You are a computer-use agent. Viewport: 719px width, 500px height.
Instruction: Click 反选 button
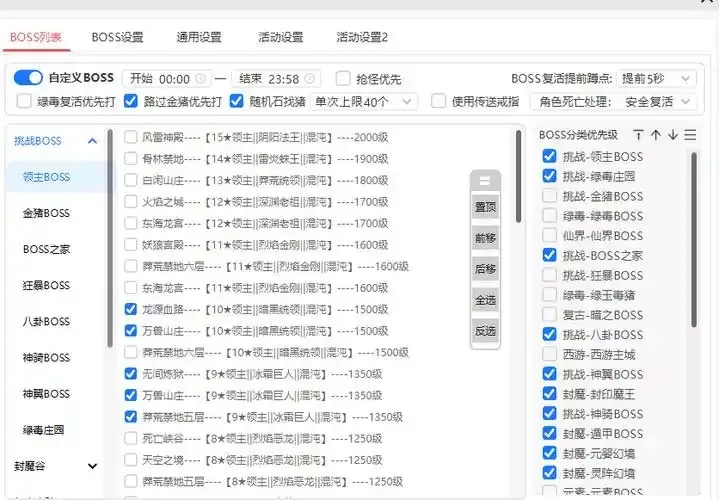[x=485, y=331]
